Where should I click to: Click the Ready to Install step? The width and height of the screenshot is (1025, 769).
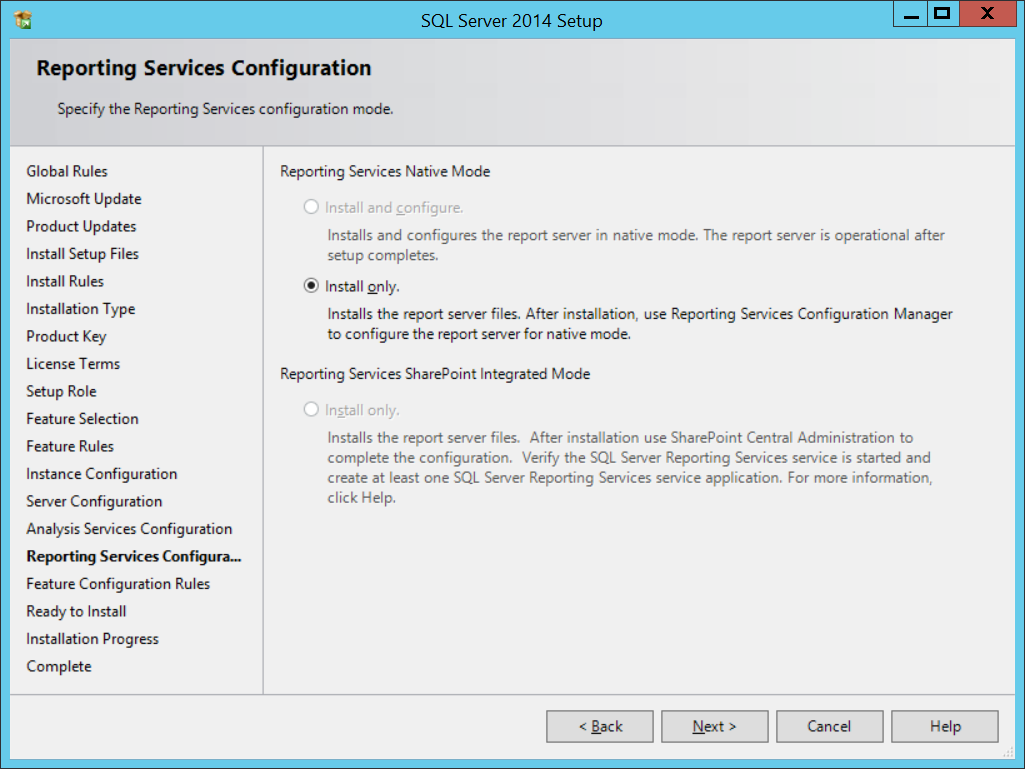point(76,611)
